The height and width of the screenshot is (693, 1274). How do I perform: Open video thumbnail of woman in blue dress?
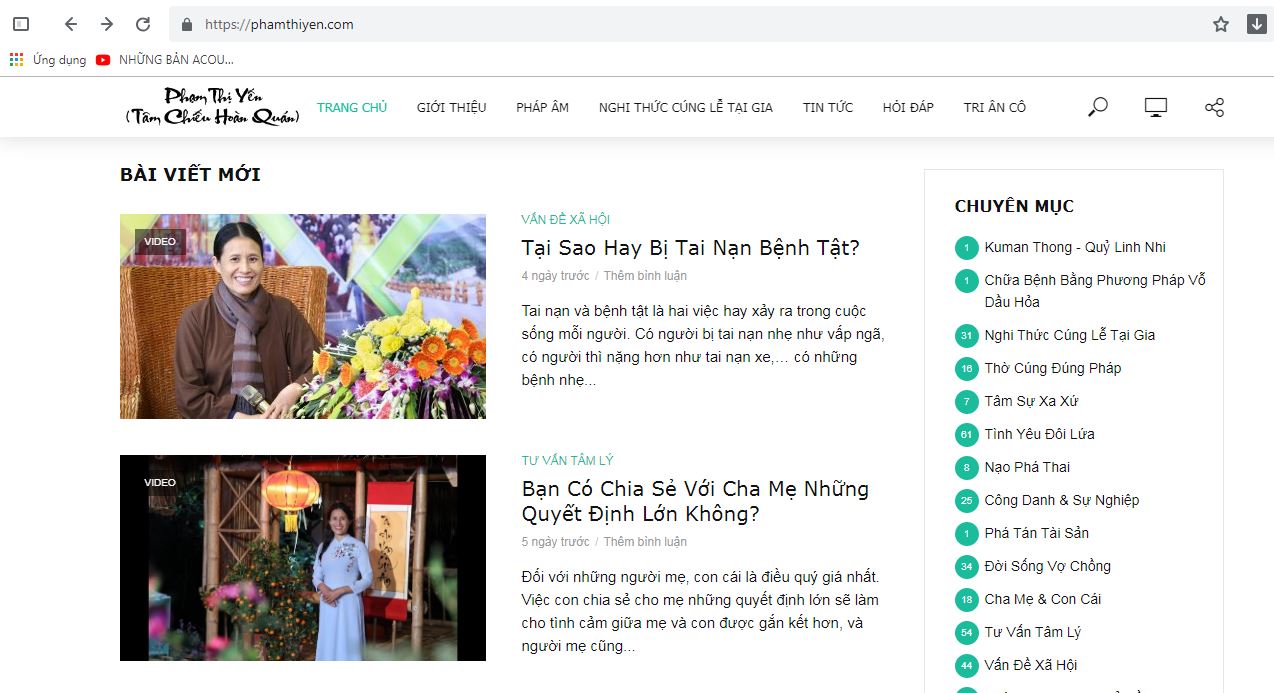click(x=303, y=558)
